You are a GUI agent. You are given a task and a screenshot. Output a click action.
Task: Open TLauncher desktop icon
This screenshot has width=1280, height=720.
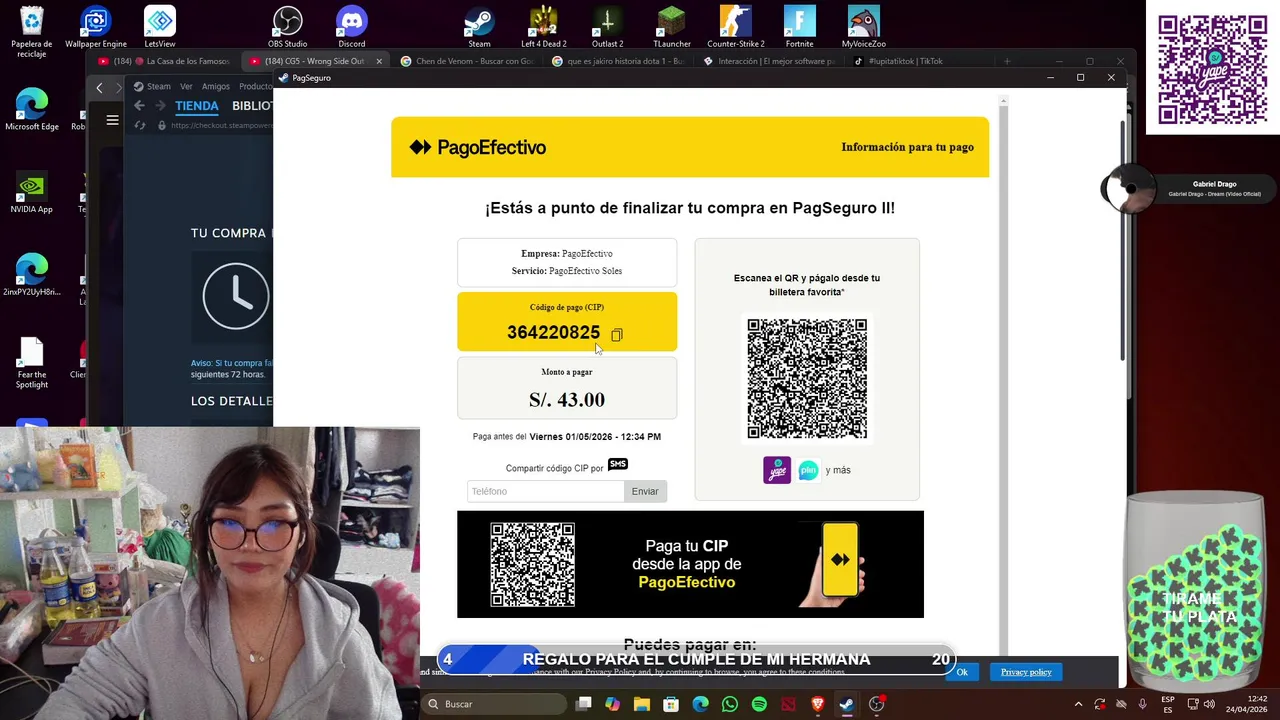click(671, 28)
